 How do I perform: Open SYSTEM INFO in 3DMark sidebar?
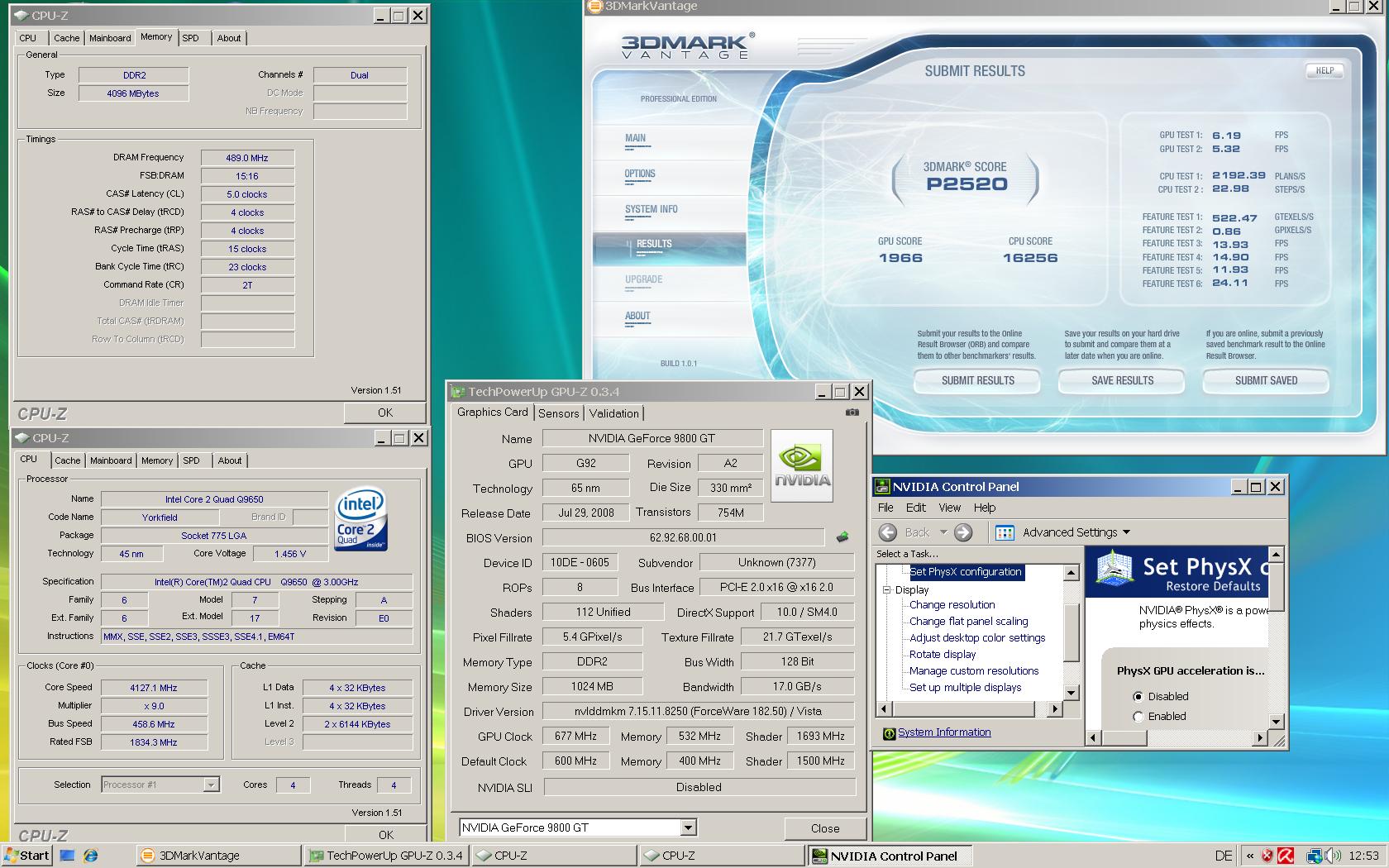[x=652, y=210]
